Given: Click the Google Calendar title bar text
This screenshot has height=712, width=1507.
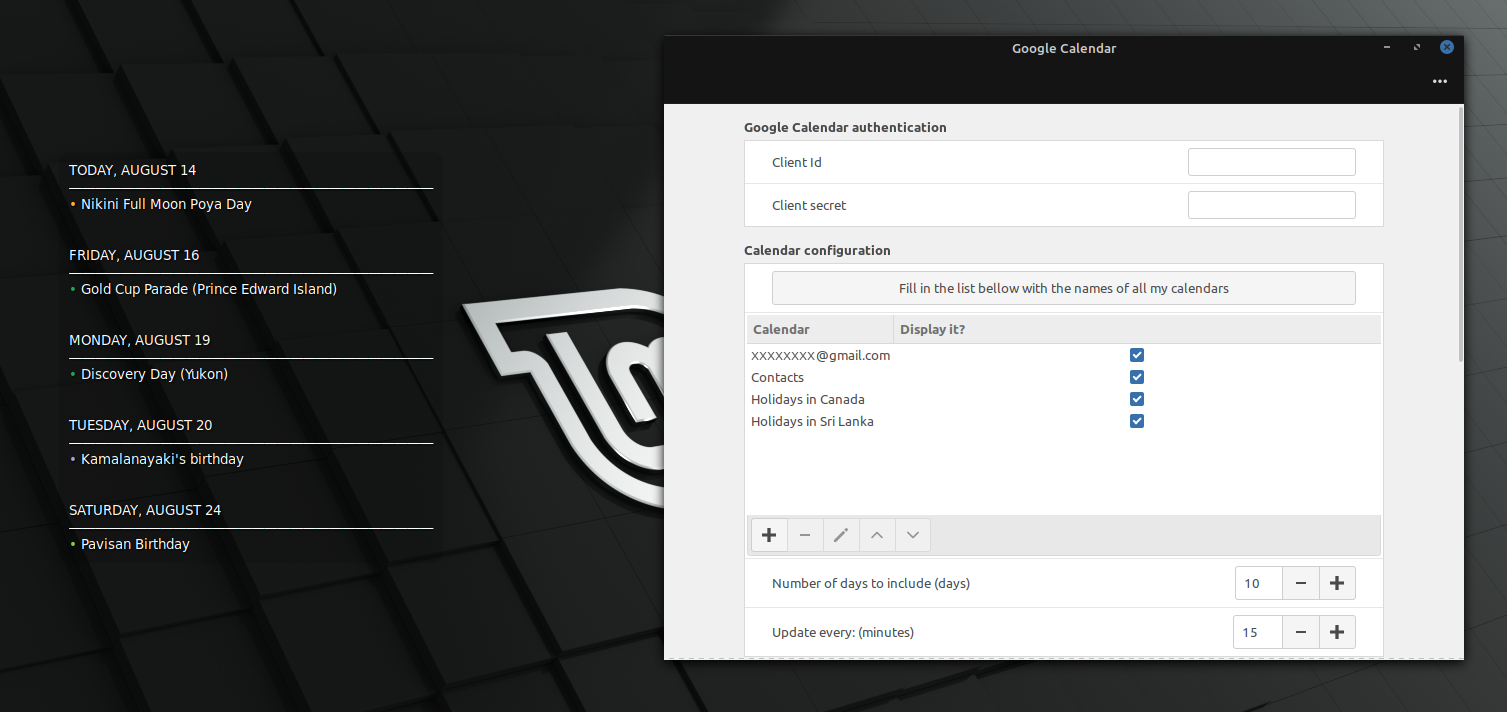Looking at the screenshot, I should tap(1064, 48).
